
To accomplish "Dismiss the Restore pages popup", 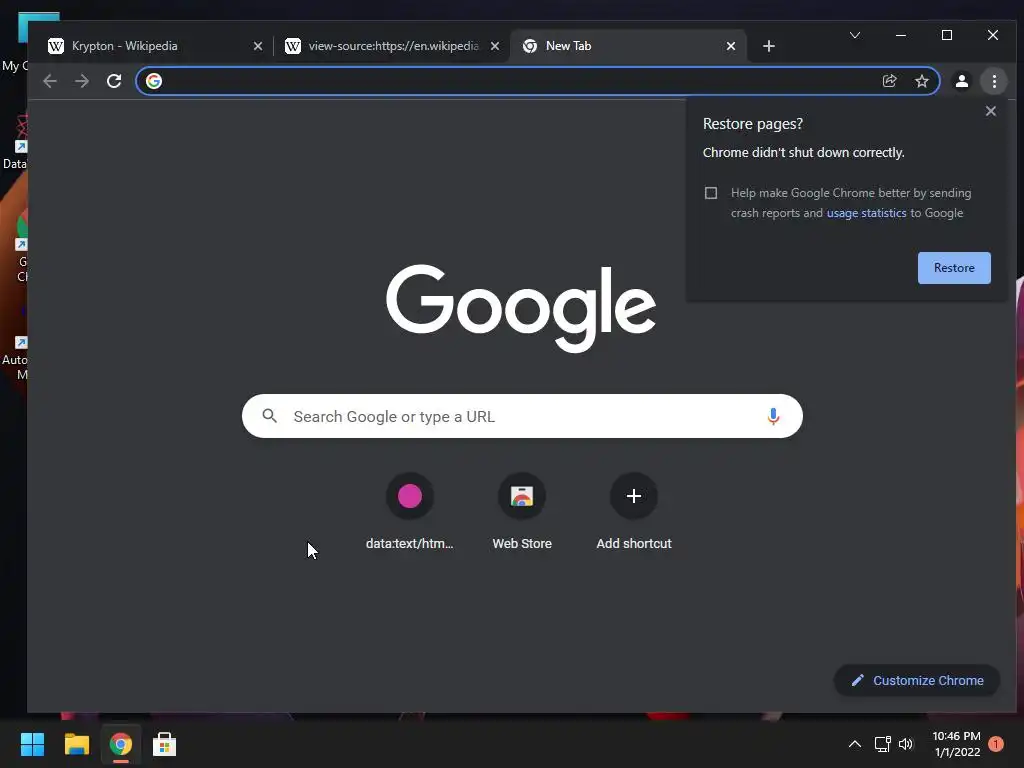I will [990, 111].
